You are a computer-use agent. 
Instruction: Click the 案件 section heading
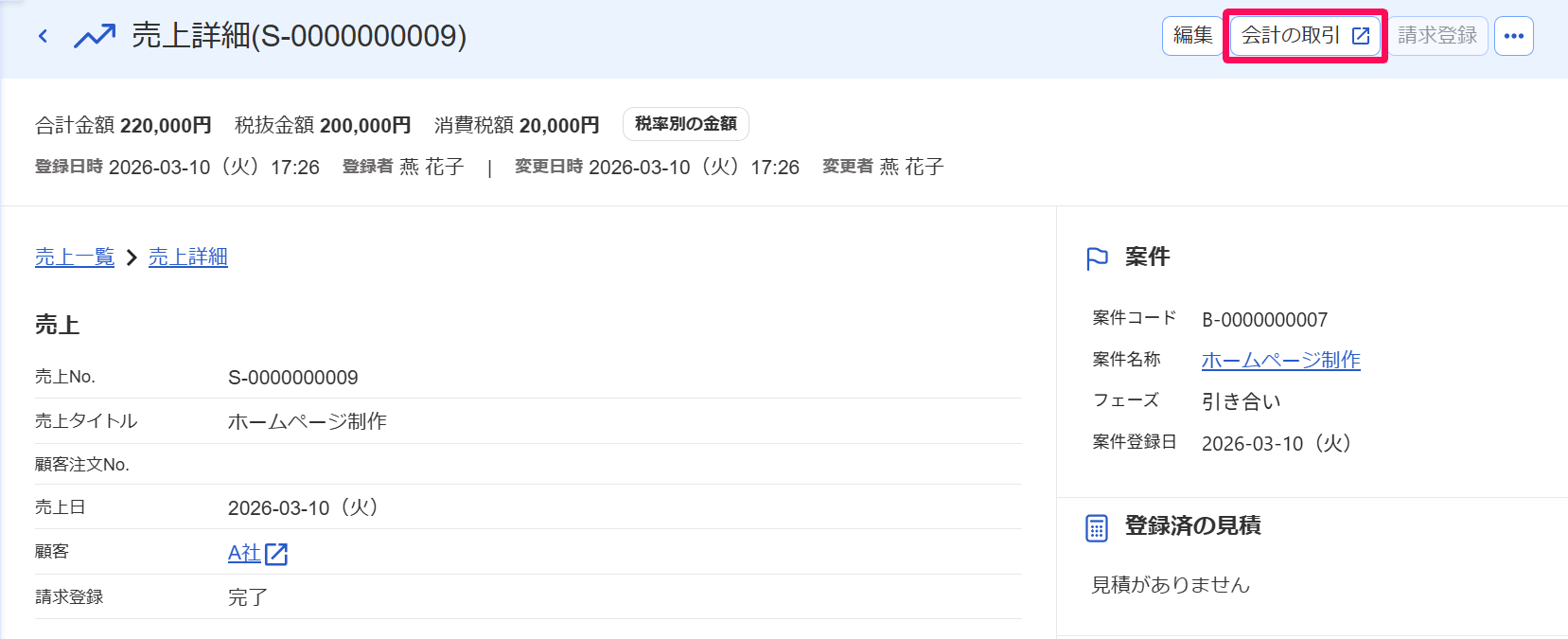point(1148,257)
